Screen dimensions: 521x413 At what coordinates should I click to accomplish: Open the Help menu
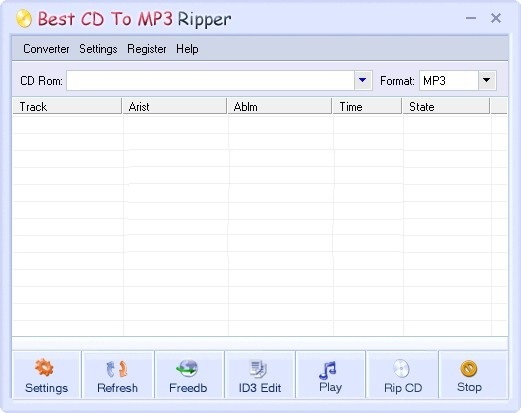click(187, 49)
